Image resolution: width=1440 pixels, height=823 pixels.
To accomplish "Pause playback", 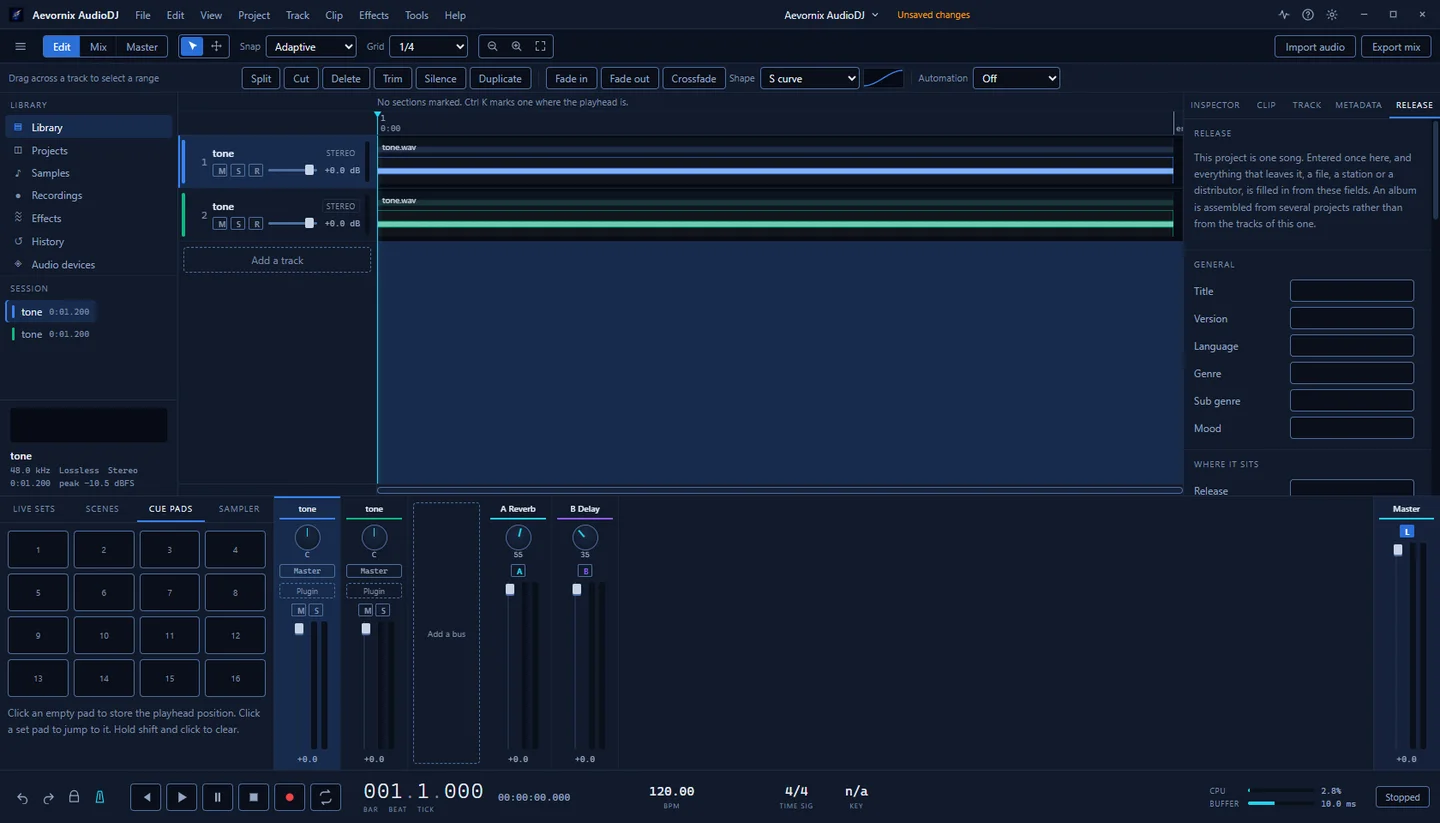I will point(217,797).
